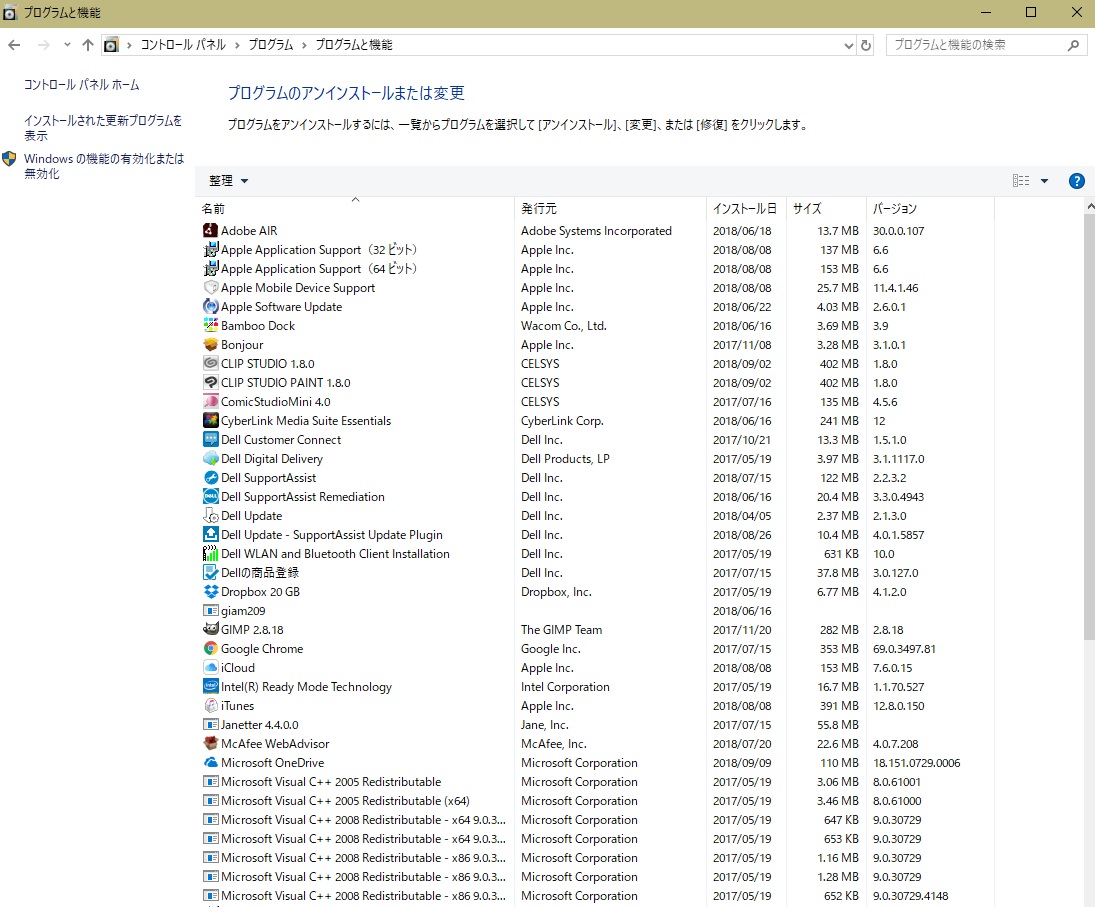Click the Microsoft OneDrive cloud icon
Screen dimensions: 1095x907
(210, 763)
